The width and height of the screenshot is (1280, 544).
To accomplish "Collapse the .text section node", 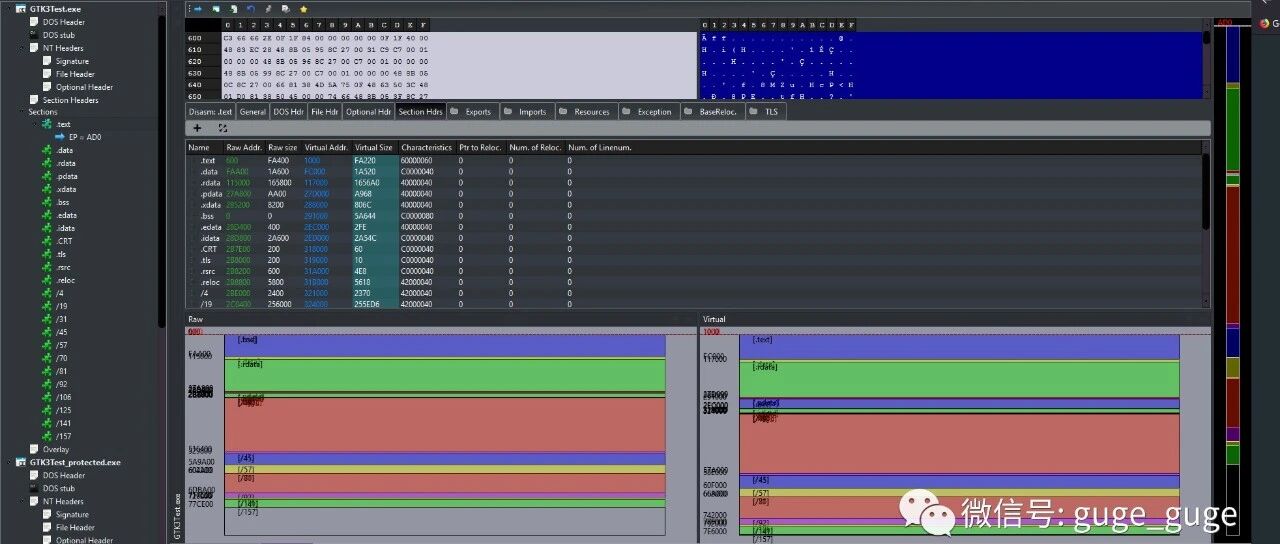I will [x=33, y=124].
